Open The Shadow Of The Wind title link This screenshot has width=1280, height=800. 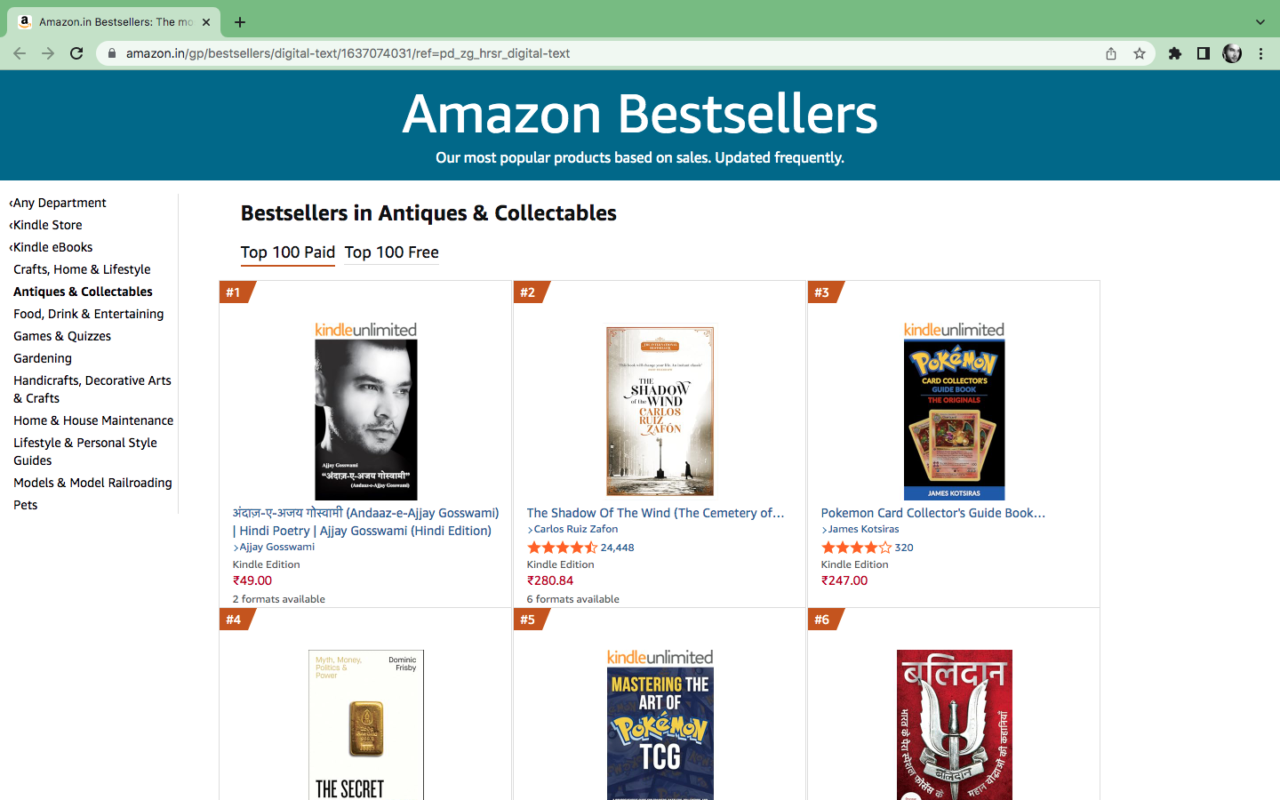tap(655, 513)
